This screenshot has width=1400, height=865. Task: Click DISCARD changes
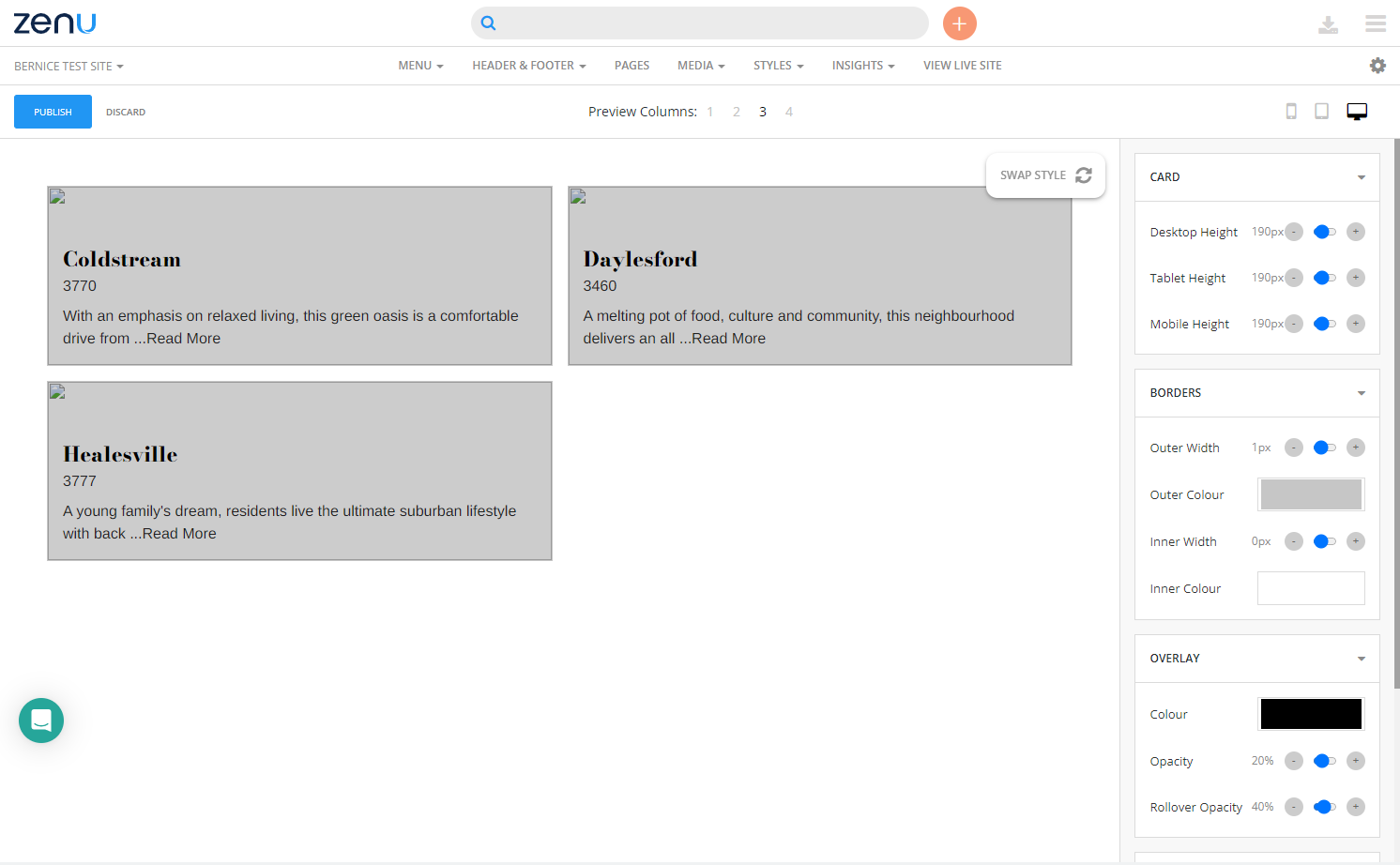click(x=126, y=113)
